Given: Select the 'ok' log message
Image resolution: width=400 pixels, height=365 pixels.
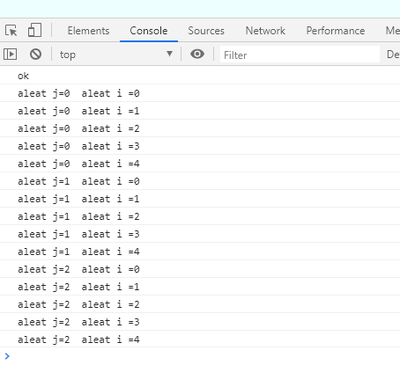Looking at the screenshot, I should [x=200, y=76].
